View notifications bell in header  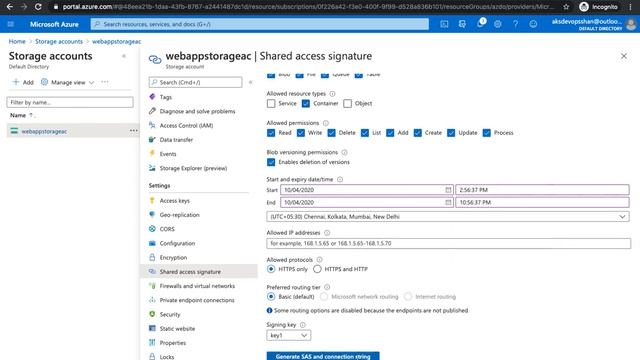pos(480,23)
